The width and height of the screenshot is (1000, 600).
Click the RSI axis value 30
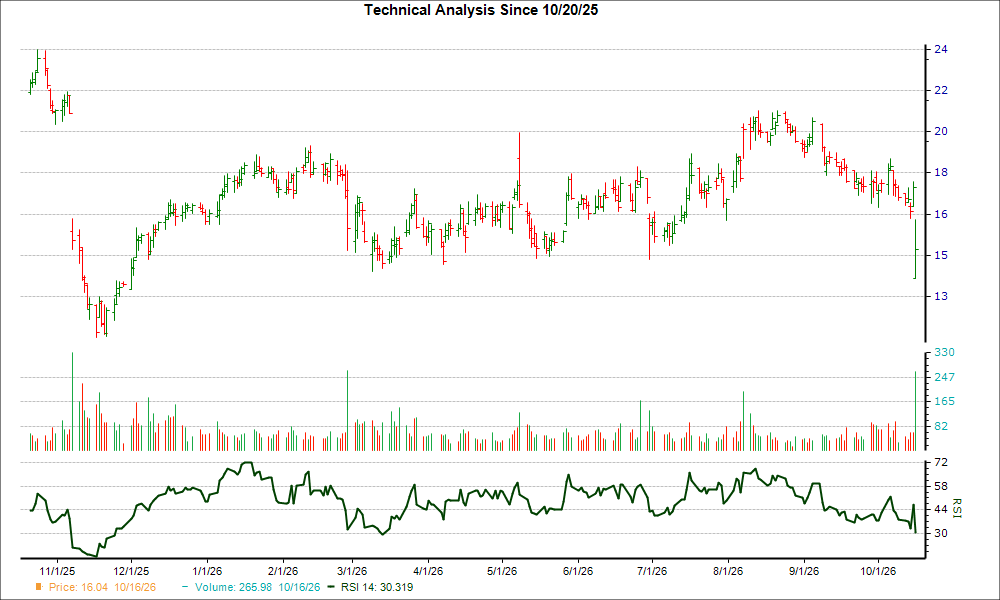(x=941, y=533)
